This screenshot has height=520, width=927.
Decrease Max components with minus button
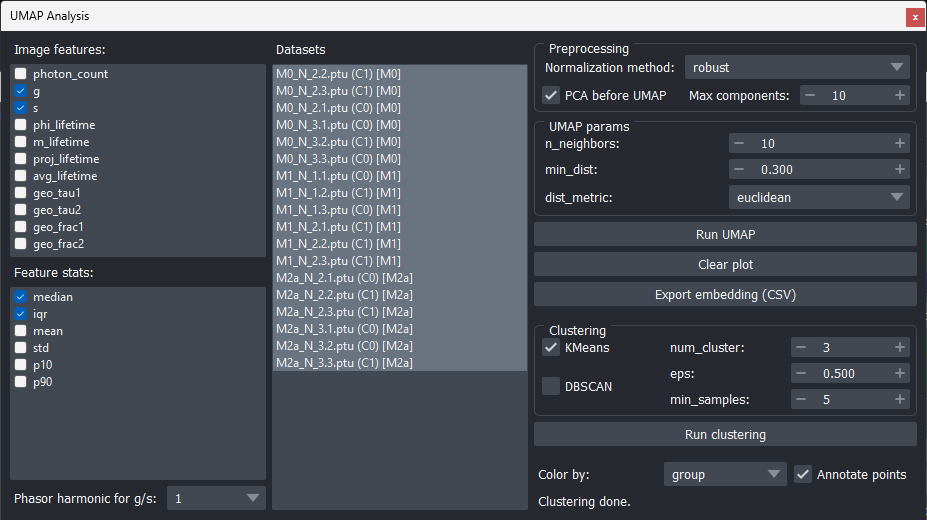[810, 95]
